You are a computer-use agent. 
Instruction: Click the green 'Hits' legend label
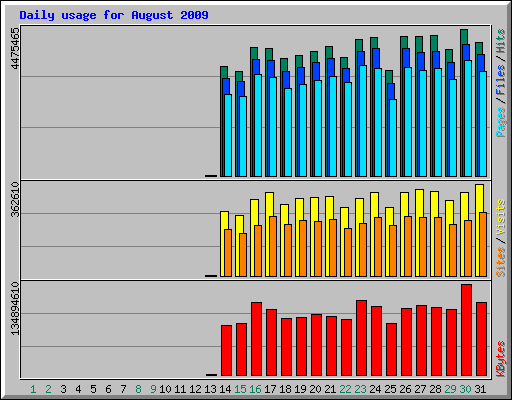(x=500, y=41)
